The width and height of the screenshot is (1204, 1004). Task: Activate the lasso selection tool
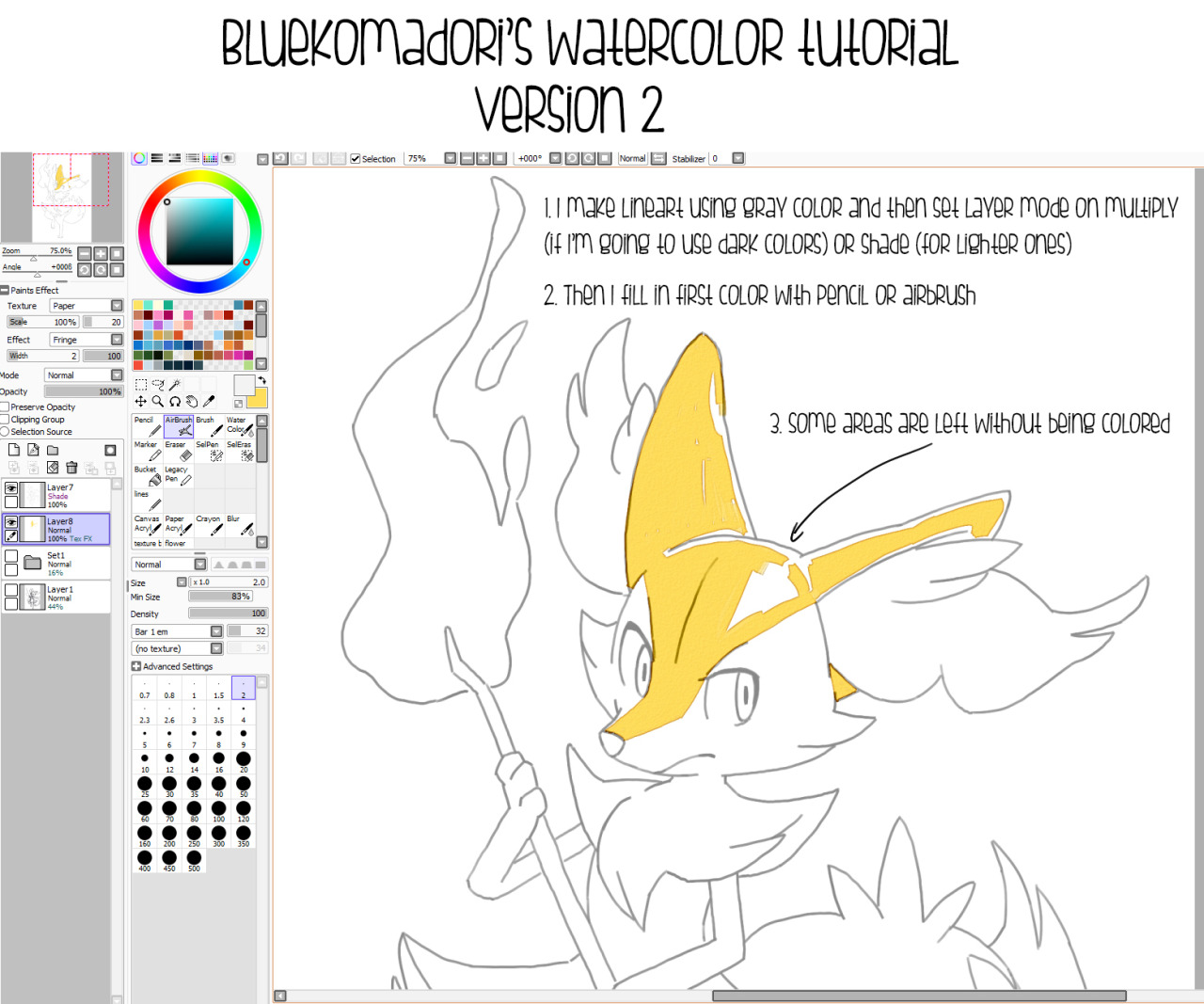[x=158, y=384]
